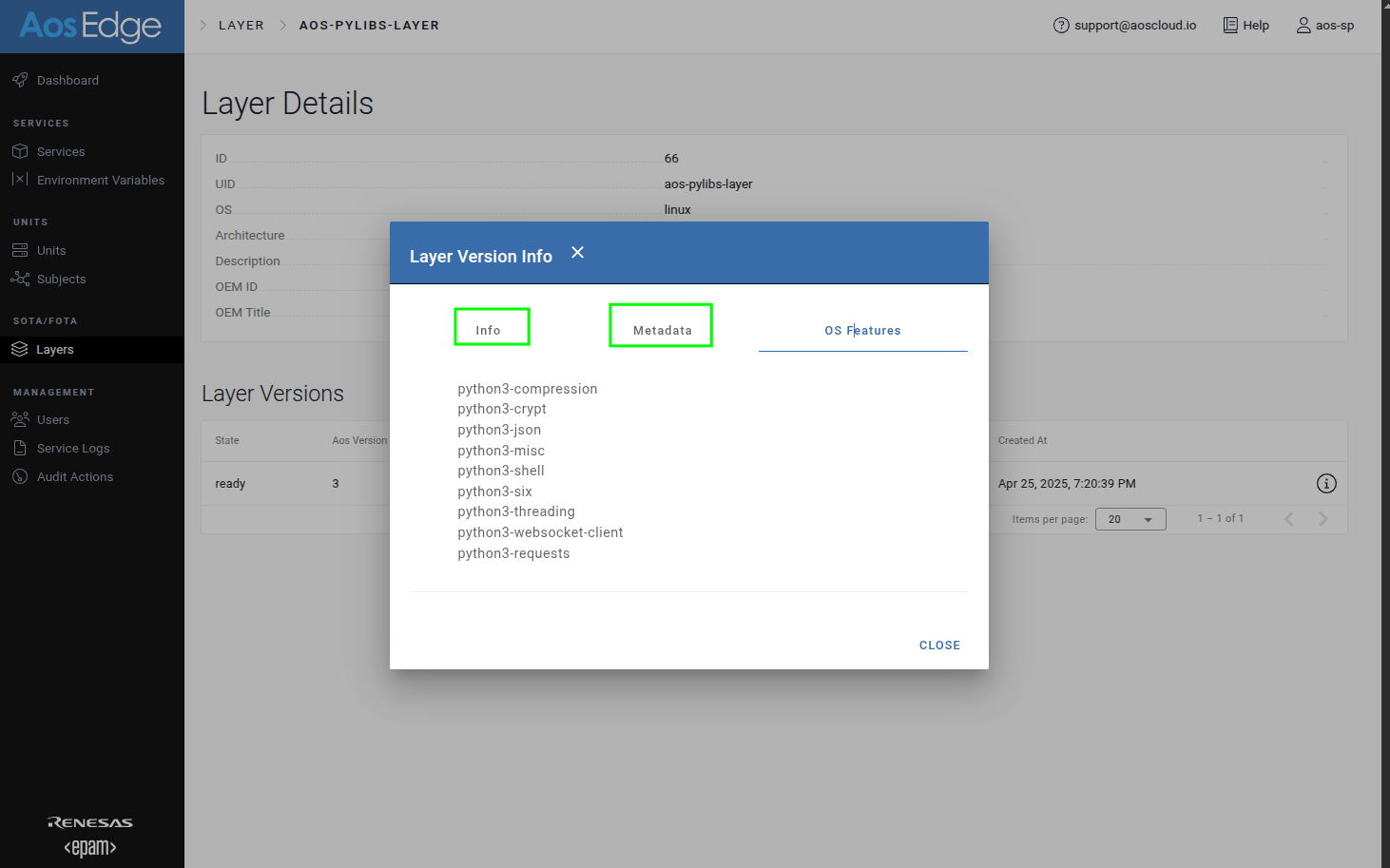Open the Subjects section
The width and height of the screenshot is (1390, 868).
point(61,280)
